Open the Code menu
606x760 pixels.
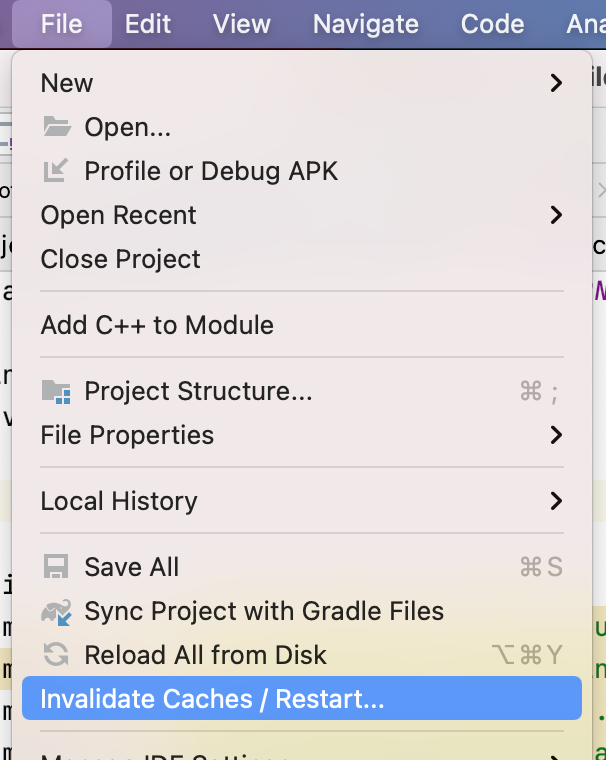tap(493, 23)
